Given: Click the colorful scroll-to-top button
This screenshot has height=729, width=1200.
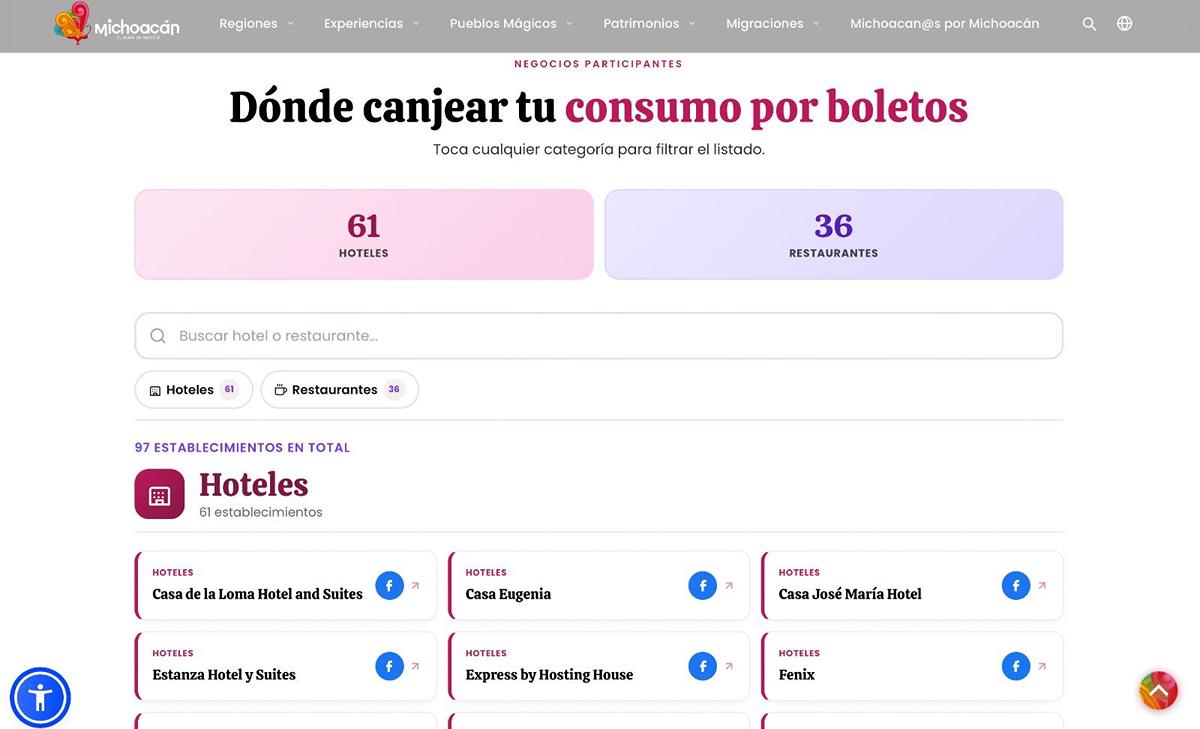Looking at the screenshot, I should tap(1158, 690).
